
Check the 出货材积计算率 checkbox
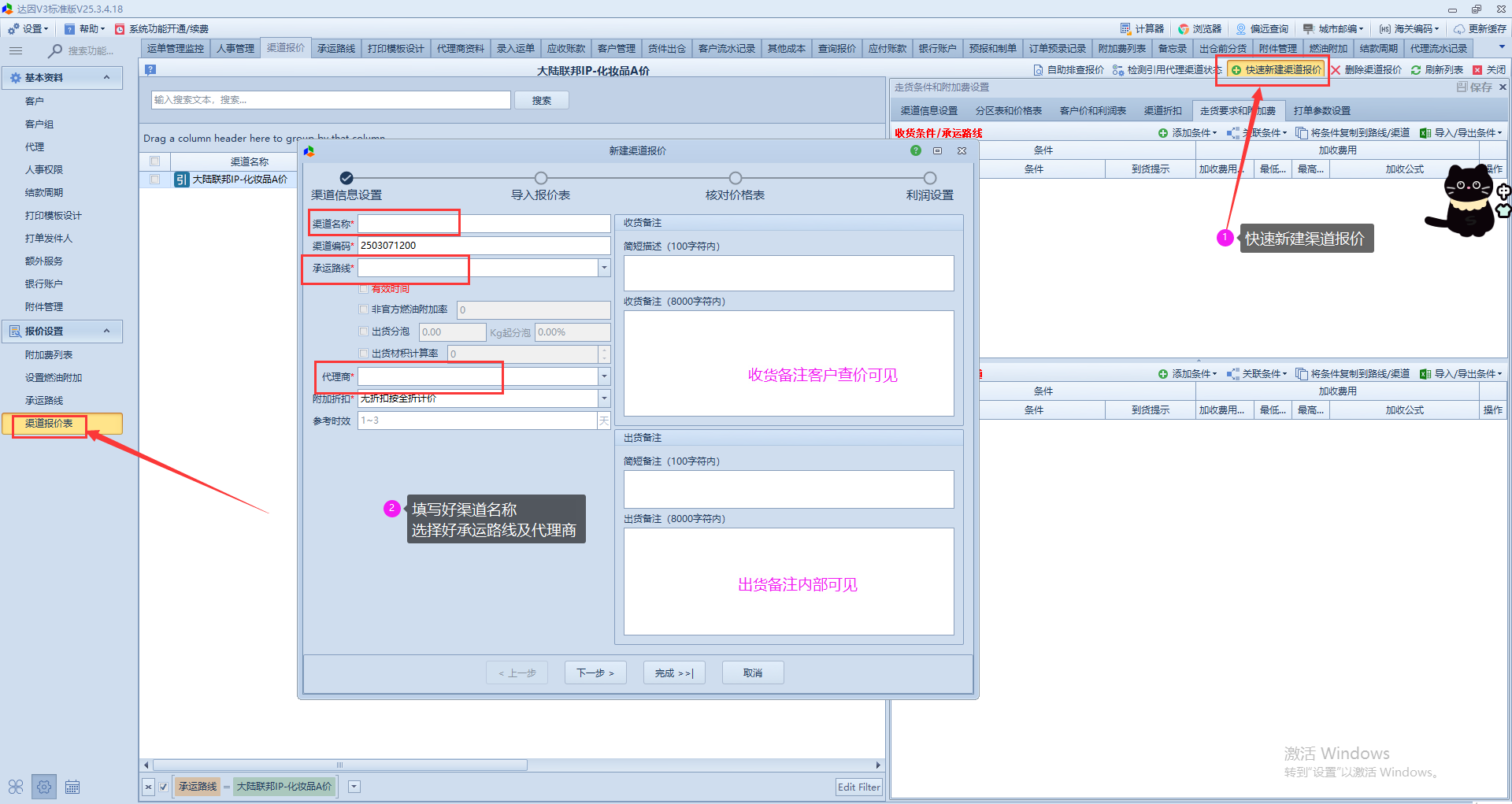pos(364,354)
